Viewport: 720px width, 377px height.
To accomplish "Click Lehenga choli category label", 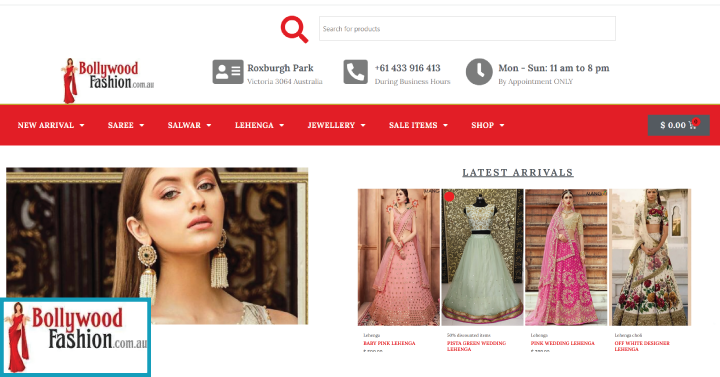I will (628, 336).
